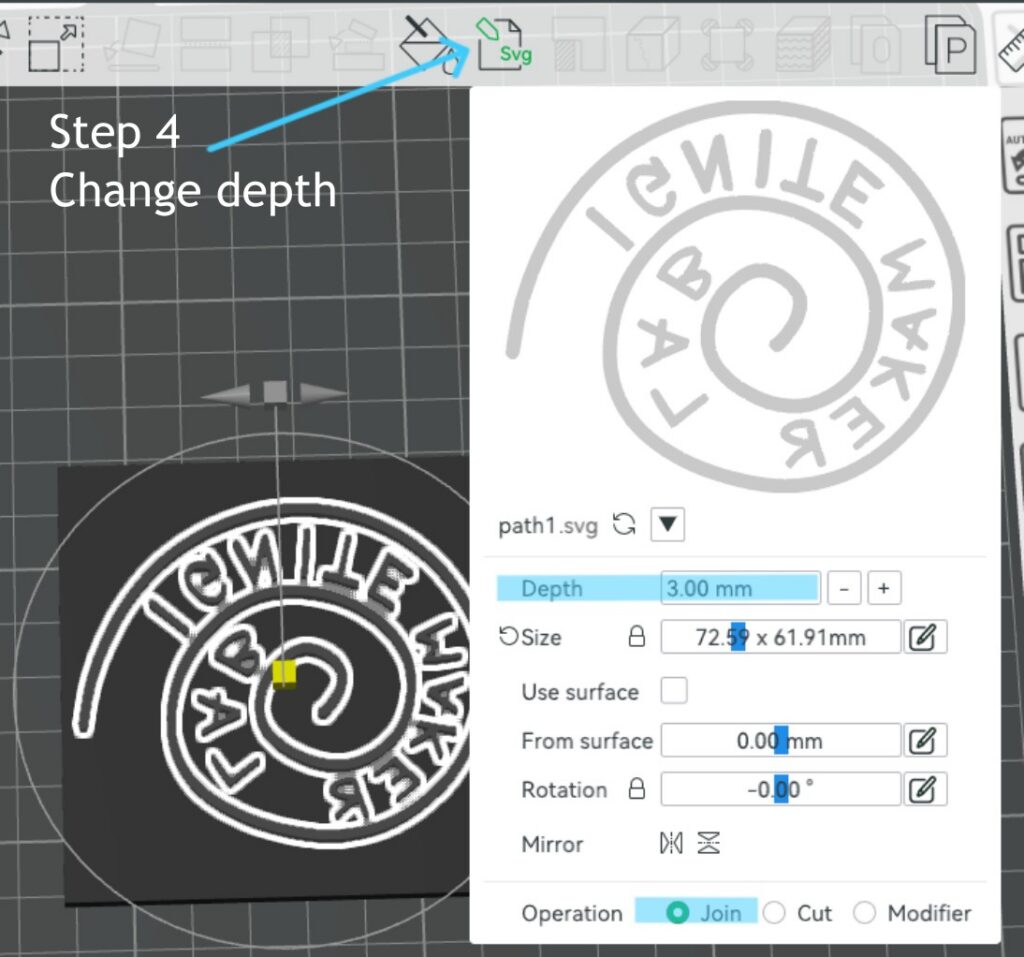Select the Scale tool in toolbar
The height and width of the screenshot is (957, 1024).
coord(56,44)
